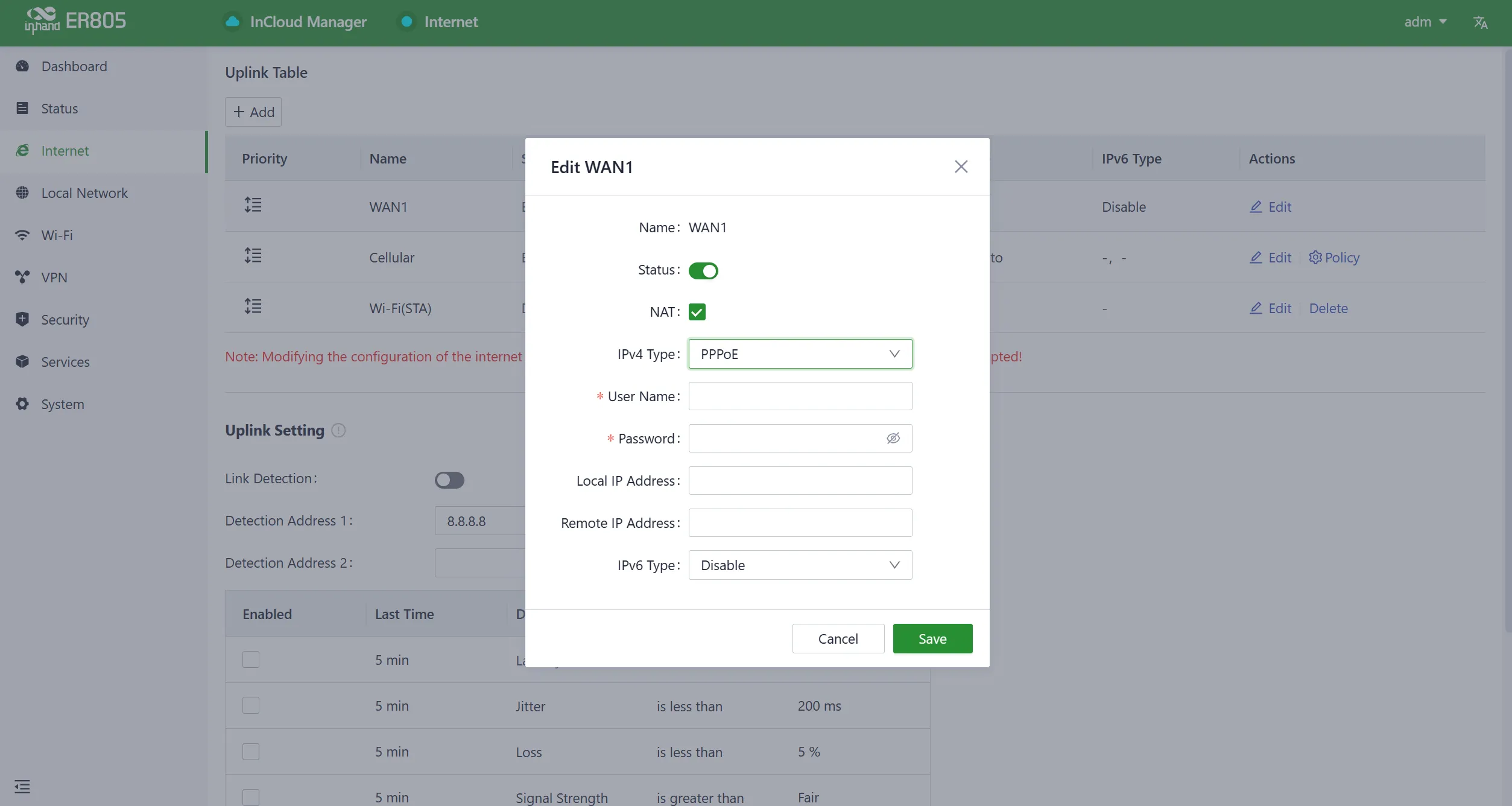
Task: Click the Local Network globe icon
Action: coord(22,193)
